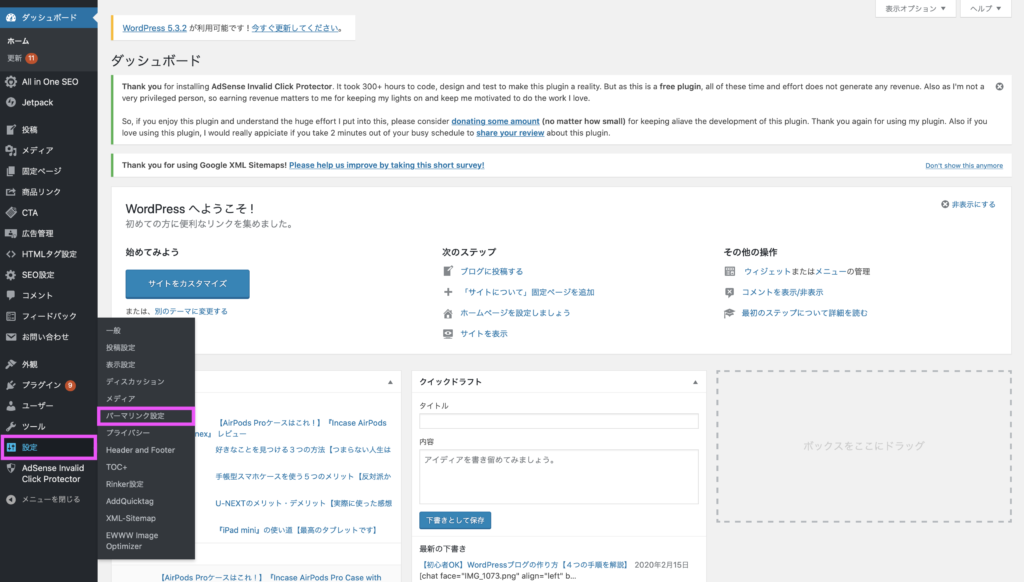Click the AdSense Invalid Click Protector shield icon
Screen dimensions: 1024x582
click(x=10, y=468)
